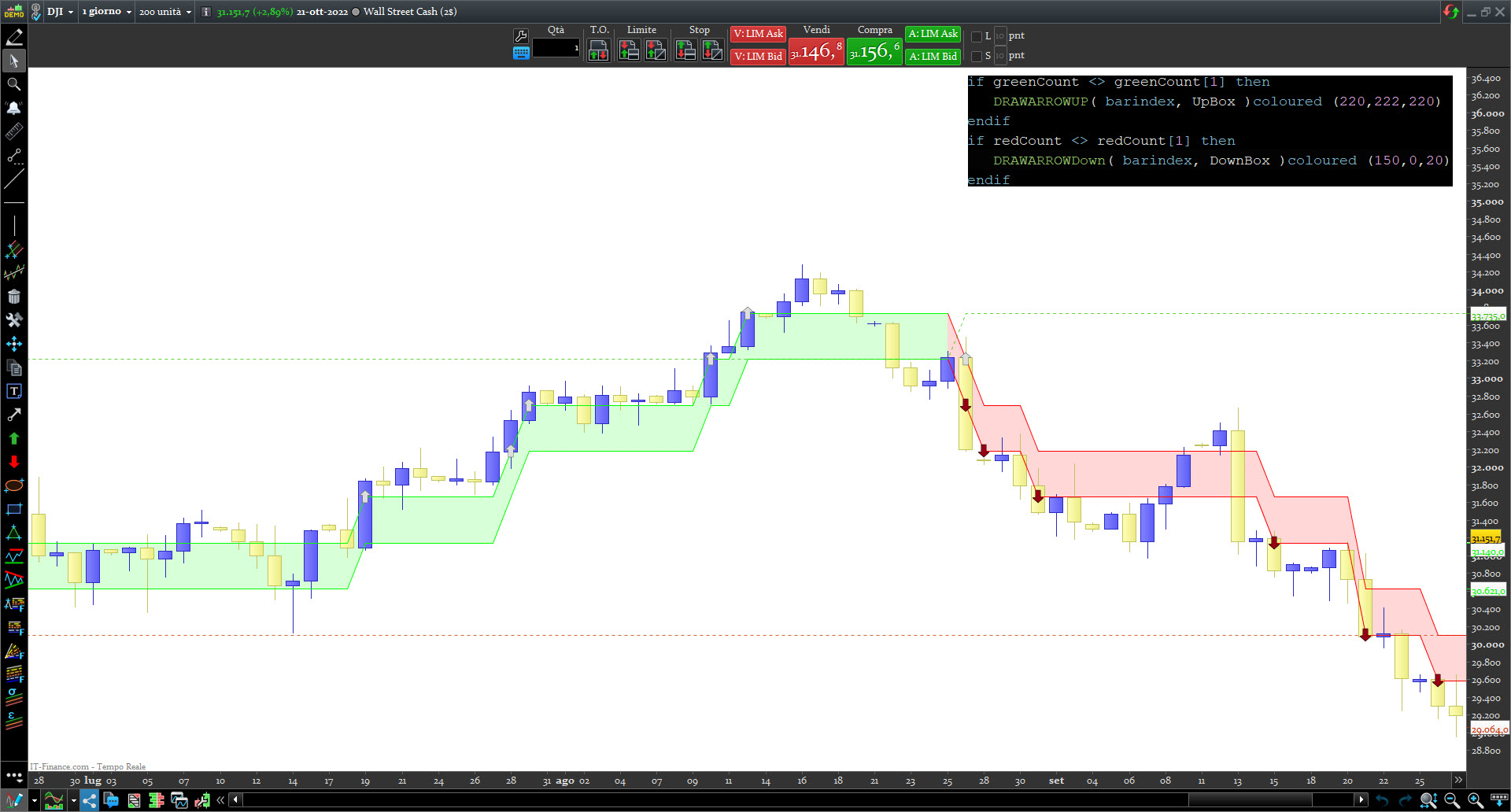Click the V: LIM Ask sell button
Viewport: 1511px width, 812px height.
click(x=758, y=34)
